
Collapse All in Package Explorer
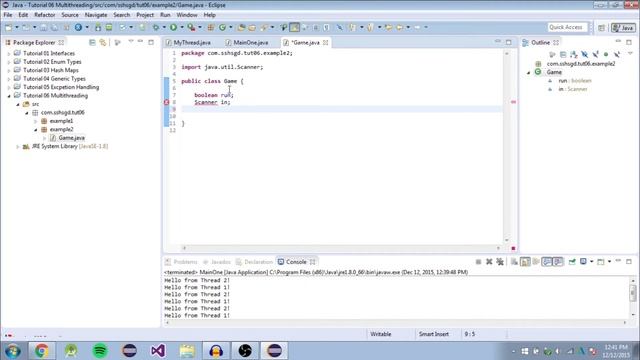tap(92, 42)
